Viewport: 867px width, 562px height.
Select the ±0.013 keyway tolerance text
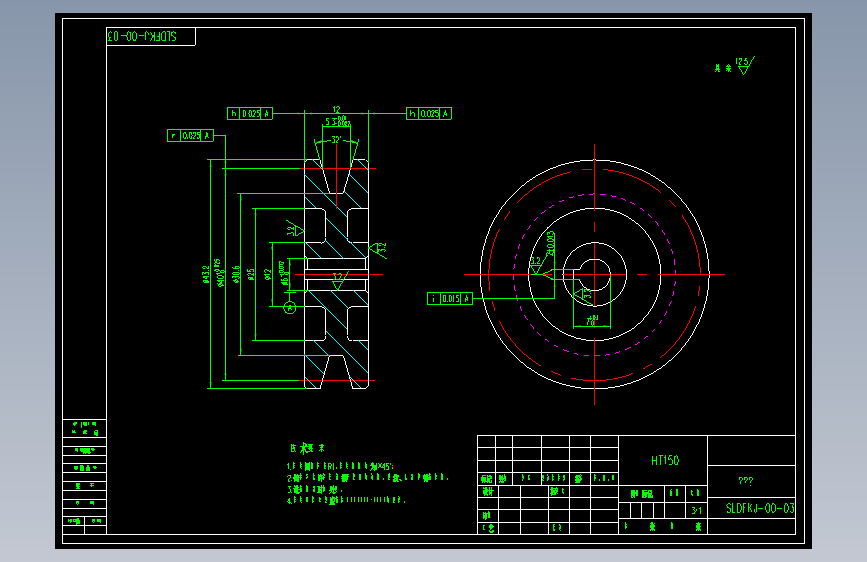551,243
